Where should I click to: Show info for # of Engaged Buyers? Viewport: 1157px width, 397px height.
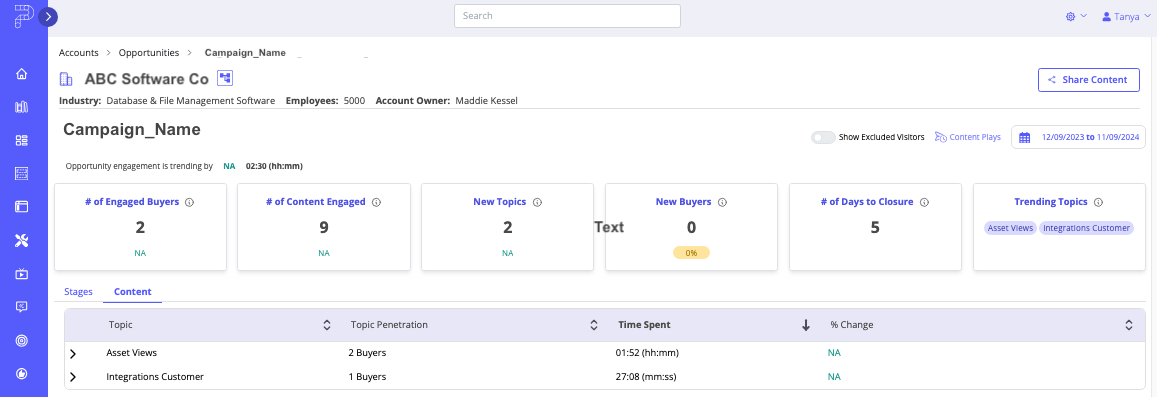tap(190, 202)
